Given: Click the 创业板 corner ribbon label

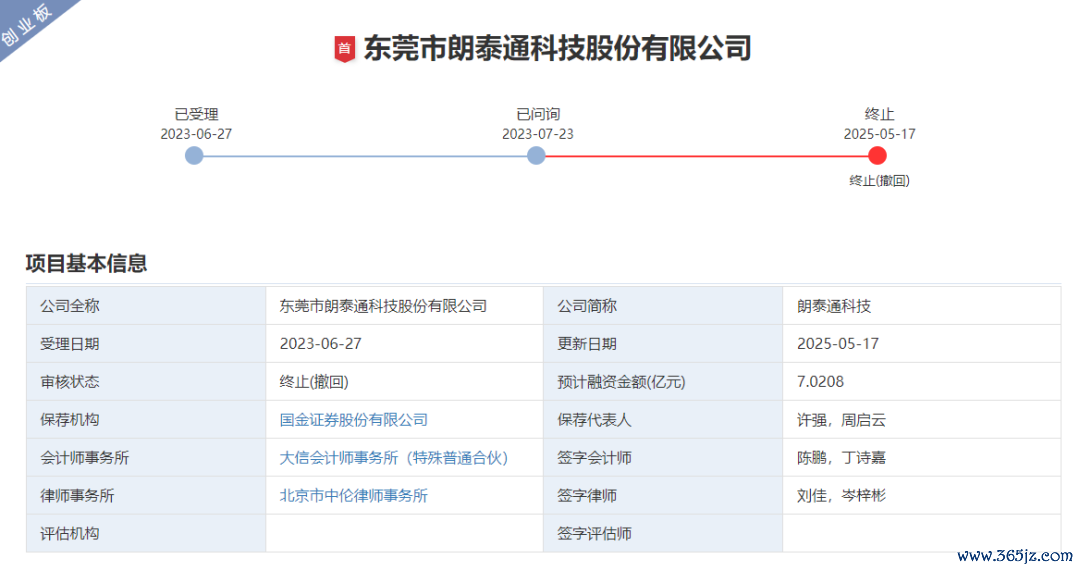Looking at the screenshot, I should point(26,24).
